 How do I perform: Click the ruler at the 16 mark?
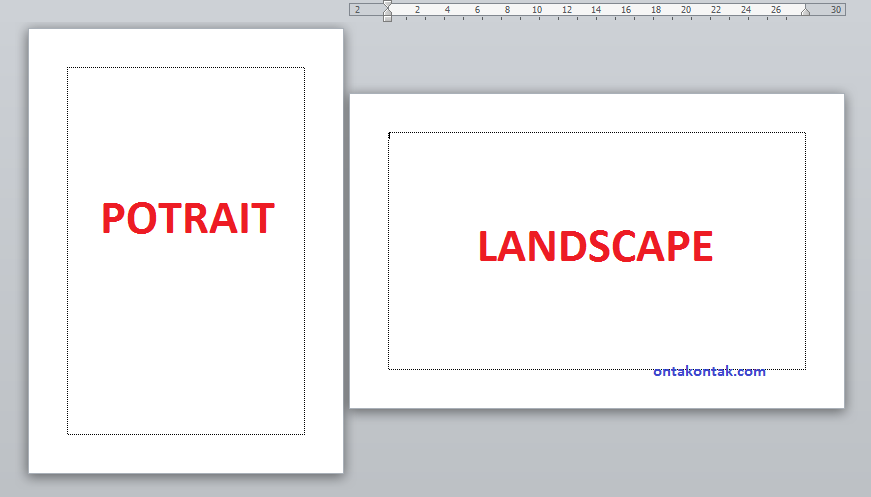(x=626, y=9)
